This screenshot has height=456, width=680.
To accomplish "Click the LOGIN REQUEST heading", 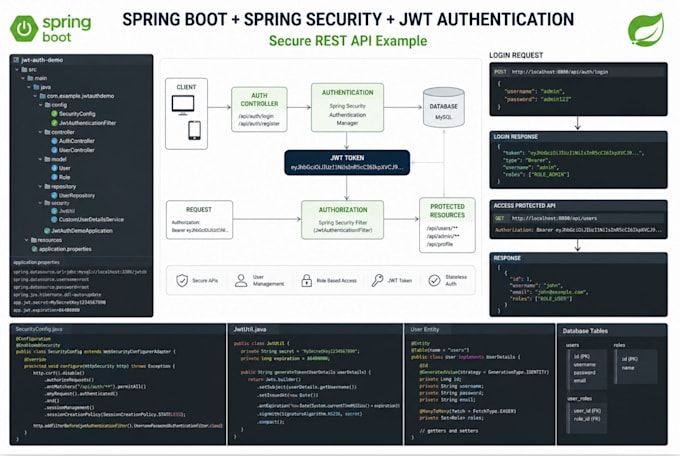I will tap(516, 55).
